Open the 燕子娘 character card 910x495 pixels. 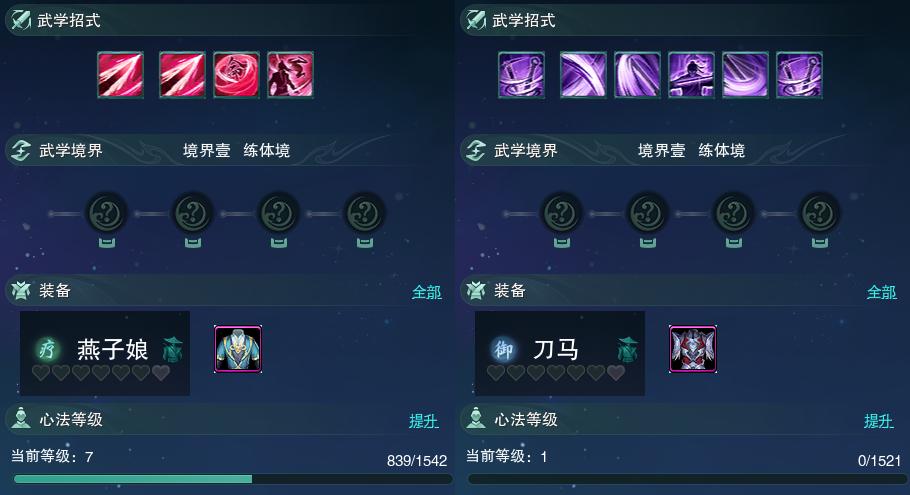pos(104,353)
